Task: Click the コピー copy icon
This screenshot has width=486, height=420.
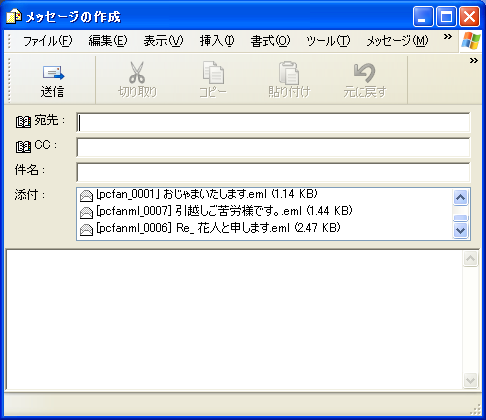Action: [213, 72]
